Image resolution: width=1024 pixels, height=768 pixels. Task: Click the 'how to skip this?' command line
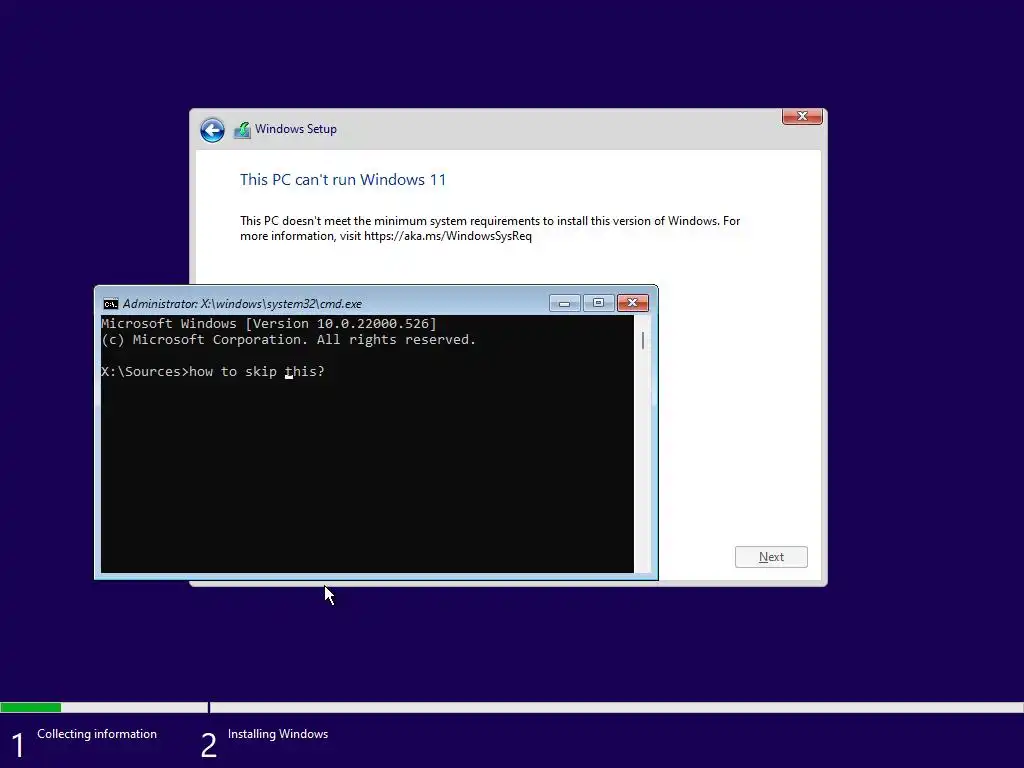(x=213, y=372)
